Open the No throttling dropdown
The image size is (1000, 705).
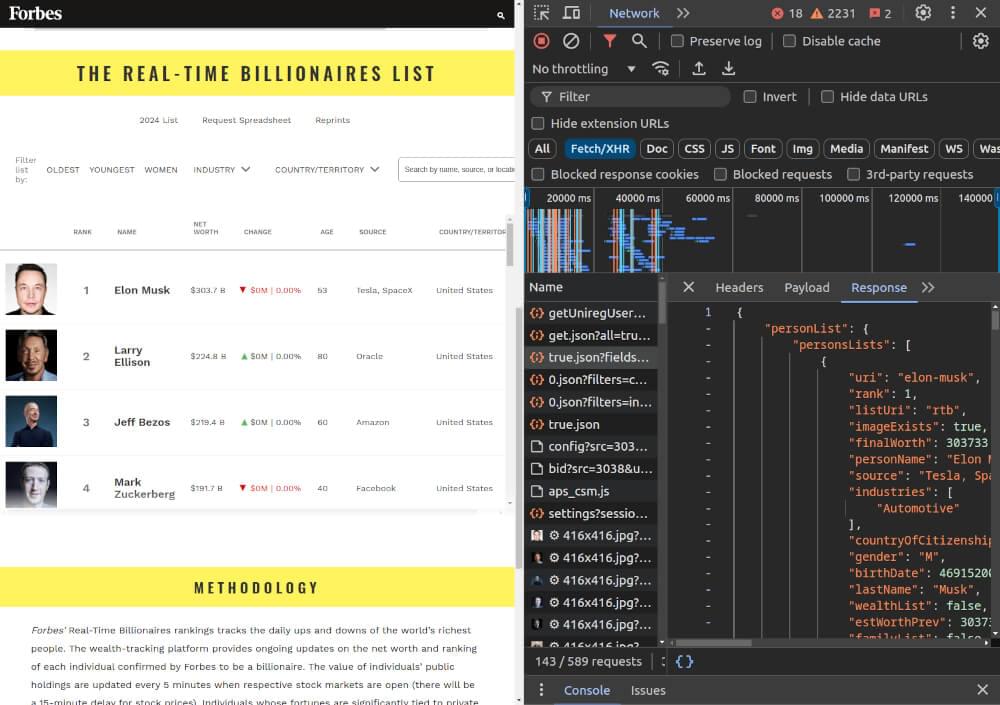pyautogui.click(x=584, y=69)
